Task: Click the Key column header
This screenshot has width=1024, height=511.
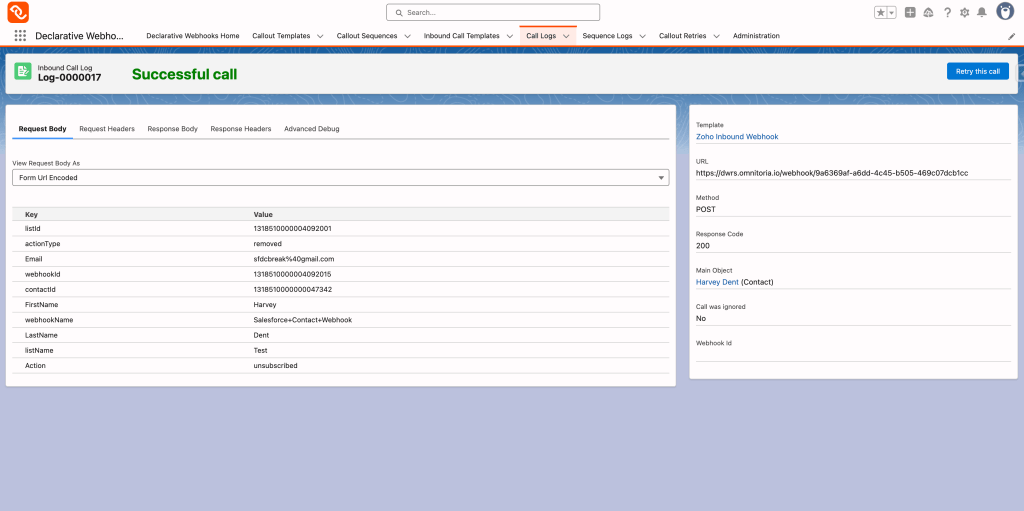Action: (31, 214)
